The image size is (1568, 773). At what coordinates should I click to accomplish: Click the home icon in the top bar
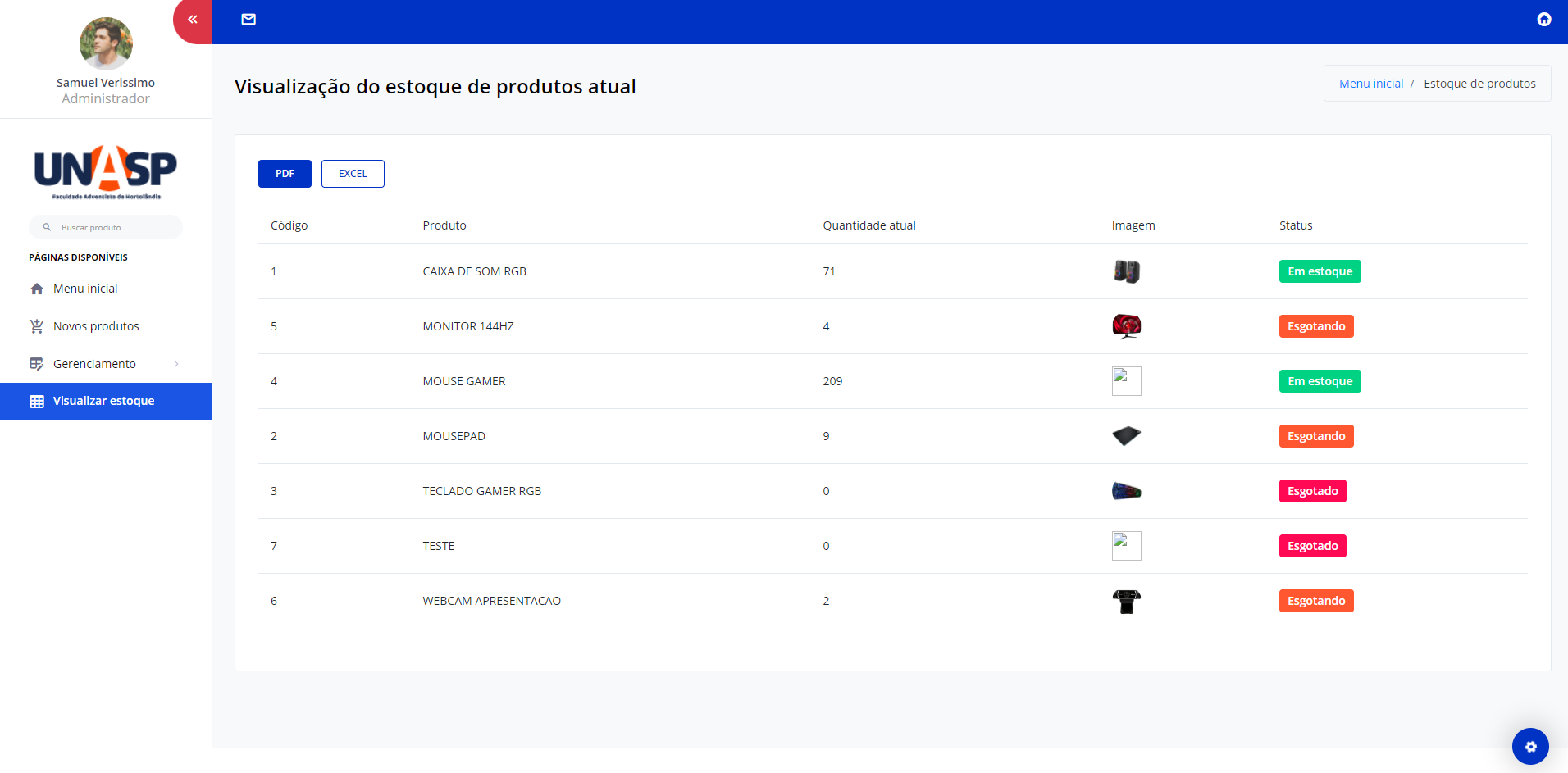(x=1543, y=18)
